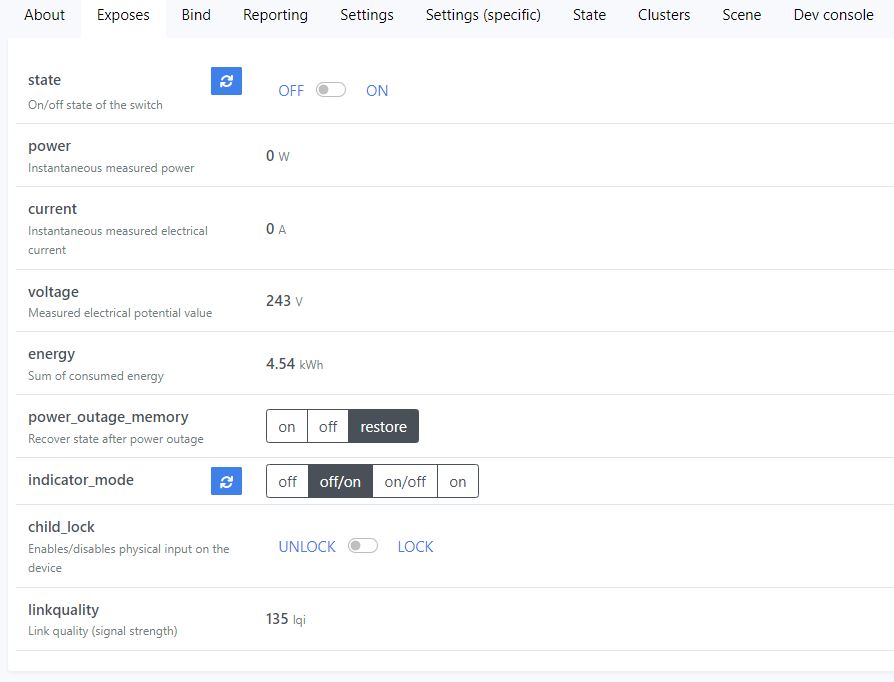Toggle the switch state from OFF to ON
894x682 pixels.
(330, 90)
